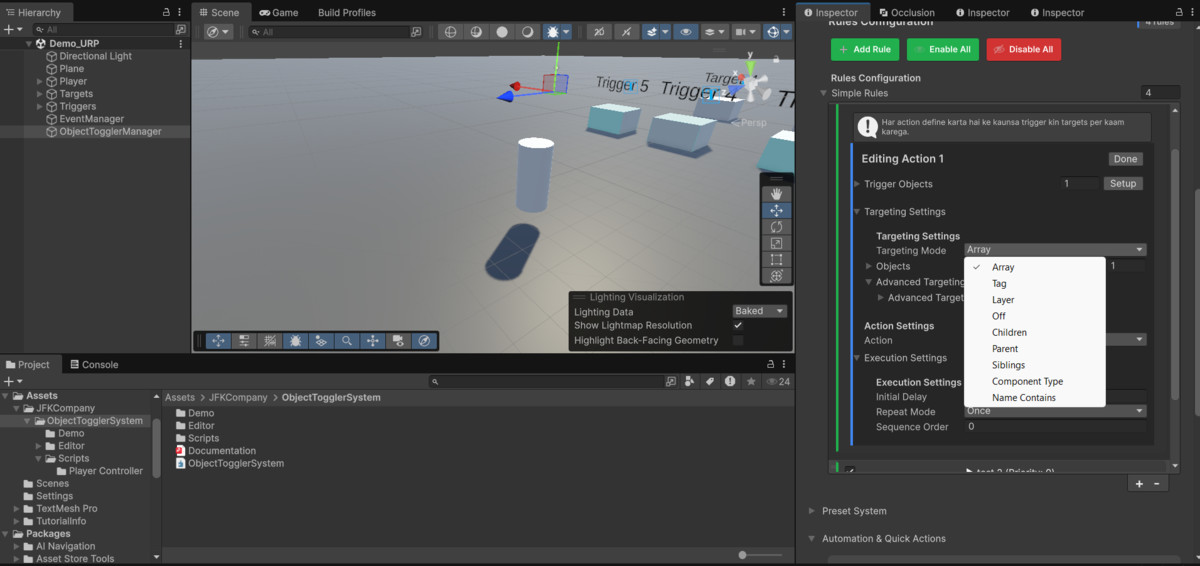Toggle the Project panel lock
The height and width of the screenshot is (566, 1200).
click(770, 365)
